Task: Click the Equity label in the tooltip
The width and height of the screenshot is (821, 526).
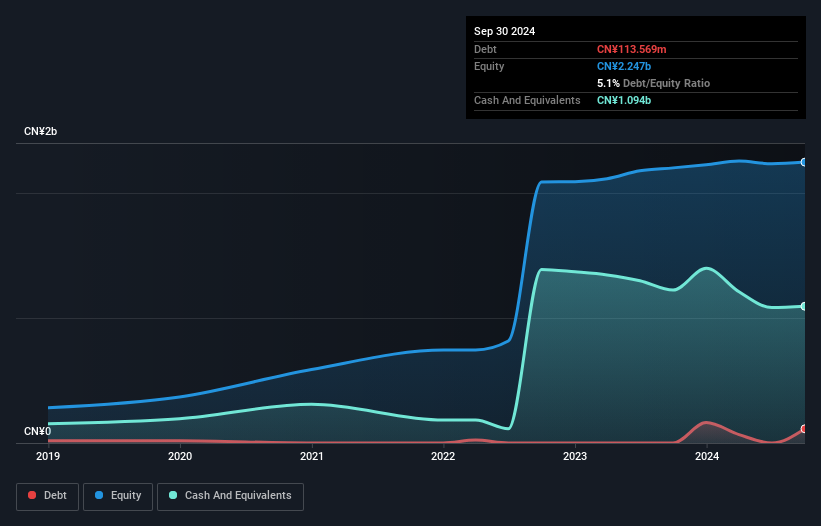Action: coord(489,66)
